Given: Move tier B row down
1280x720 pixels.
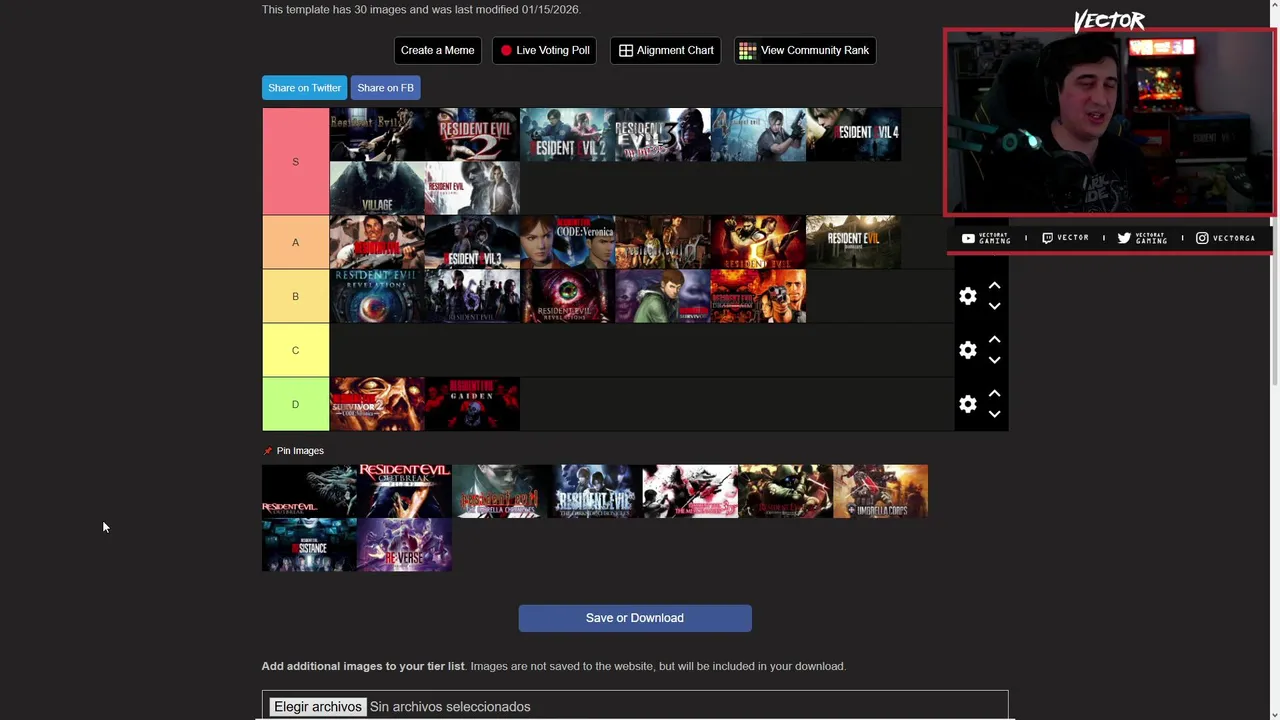Looking at the screenshot, I should 994,307.
